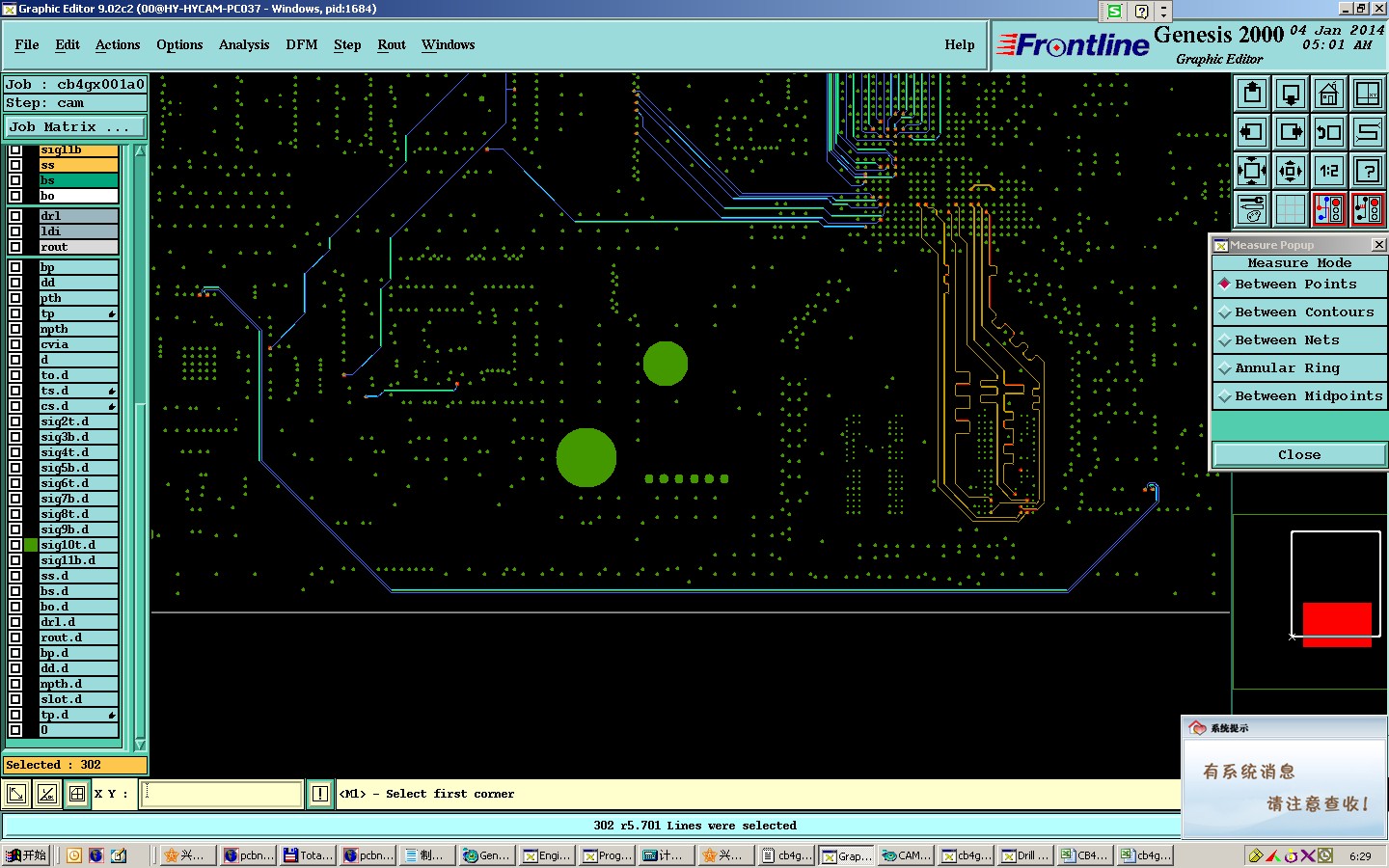Select Between Points measure mode
1389x868 pixels.
click(x=1299, y=284)
